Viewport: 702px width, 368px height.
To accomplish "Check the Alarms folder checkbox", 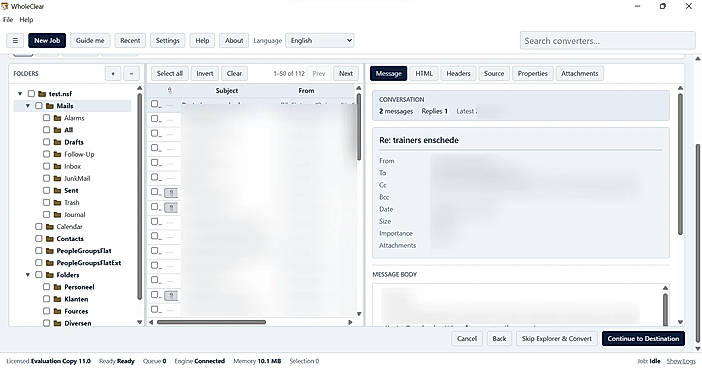I will pos(46,118).
